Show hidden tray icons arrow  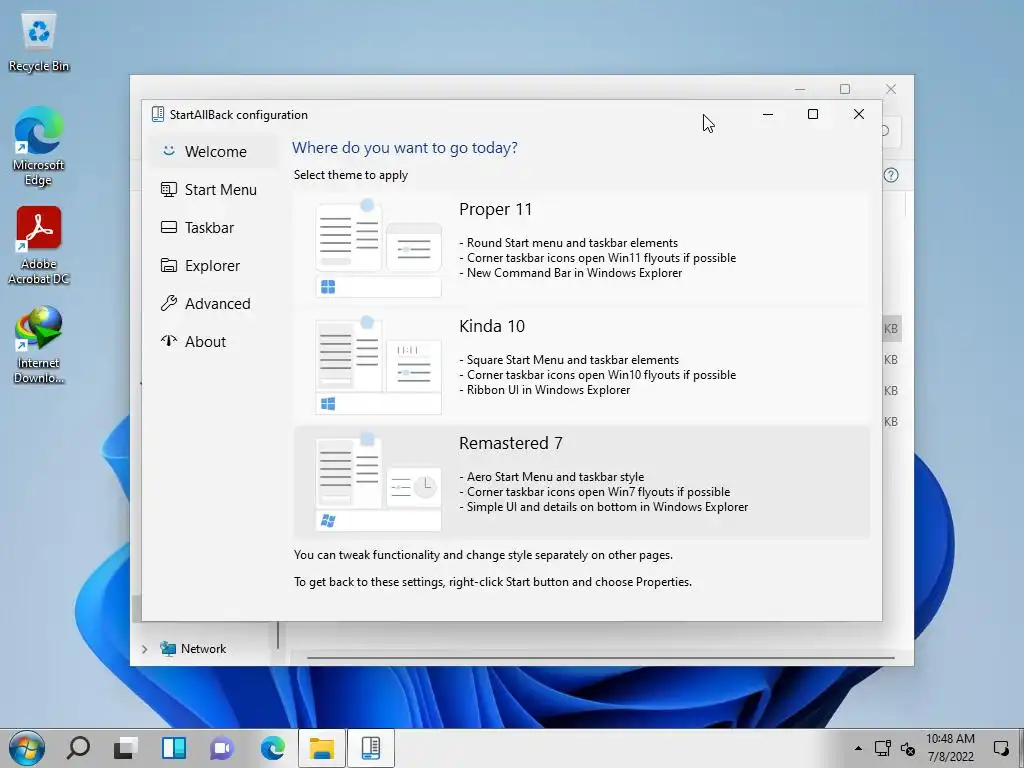(858, 748)
